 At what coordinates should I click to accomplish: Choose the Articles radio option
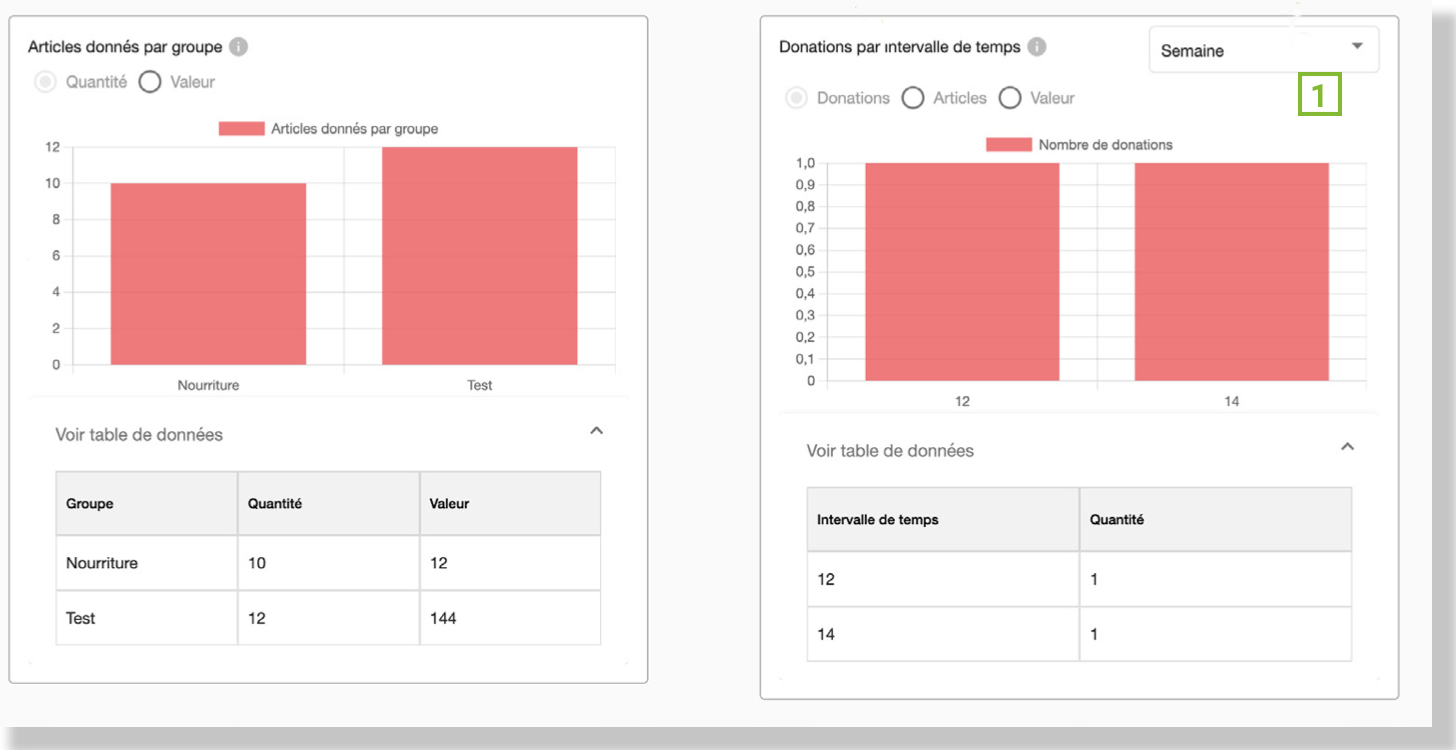(x=913, y=98)
